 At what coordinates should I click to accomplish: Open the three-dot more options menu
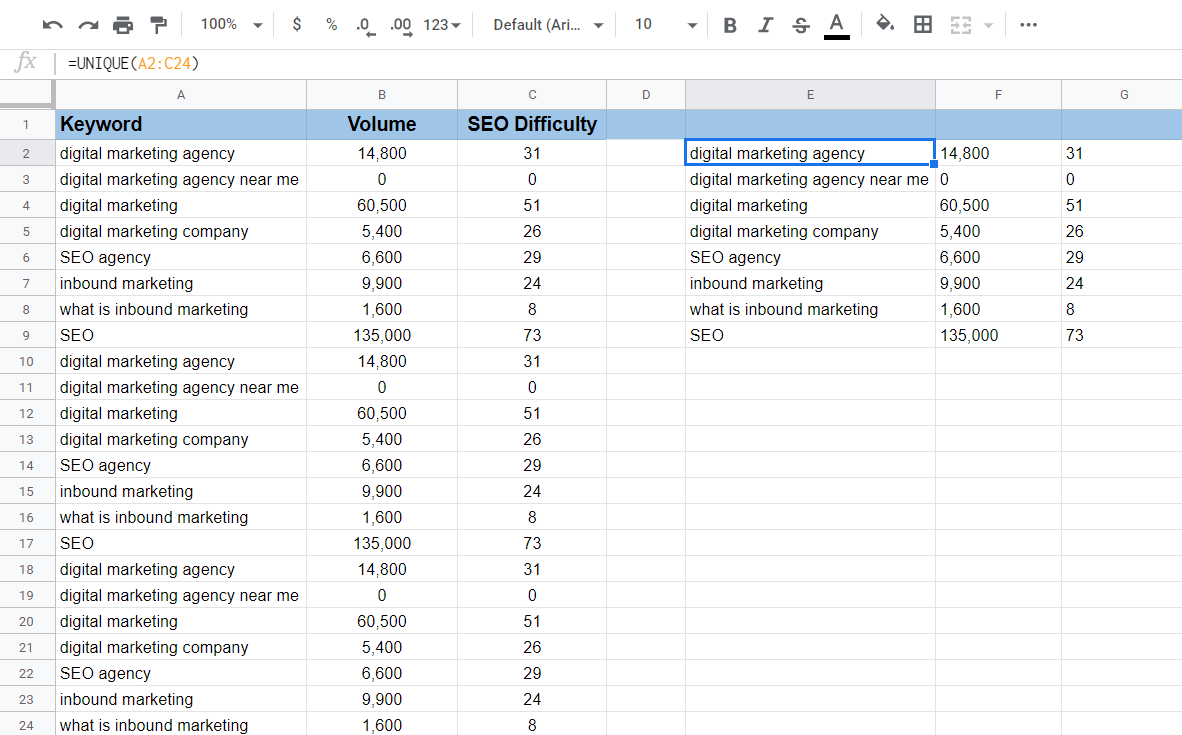click(1028, 25)
